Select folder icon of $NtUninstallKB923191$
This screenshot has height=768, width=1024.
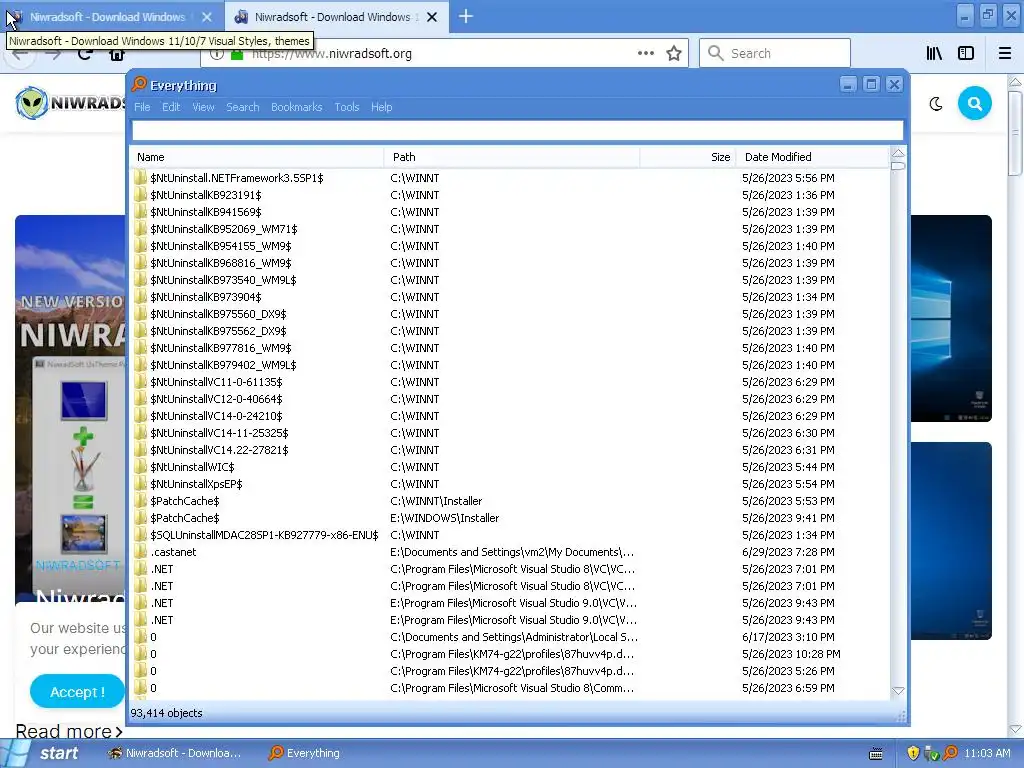[x=140, y=195]
